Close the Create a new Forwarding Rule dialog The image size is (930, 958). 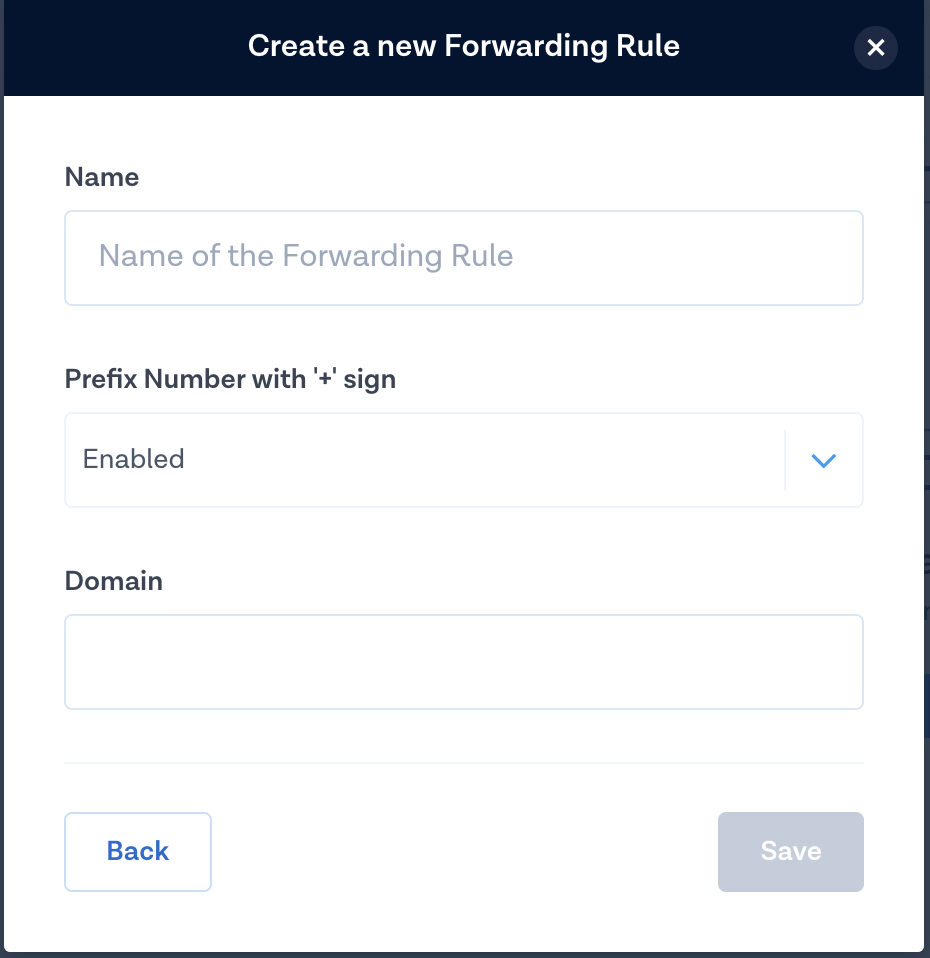(876, 47)
